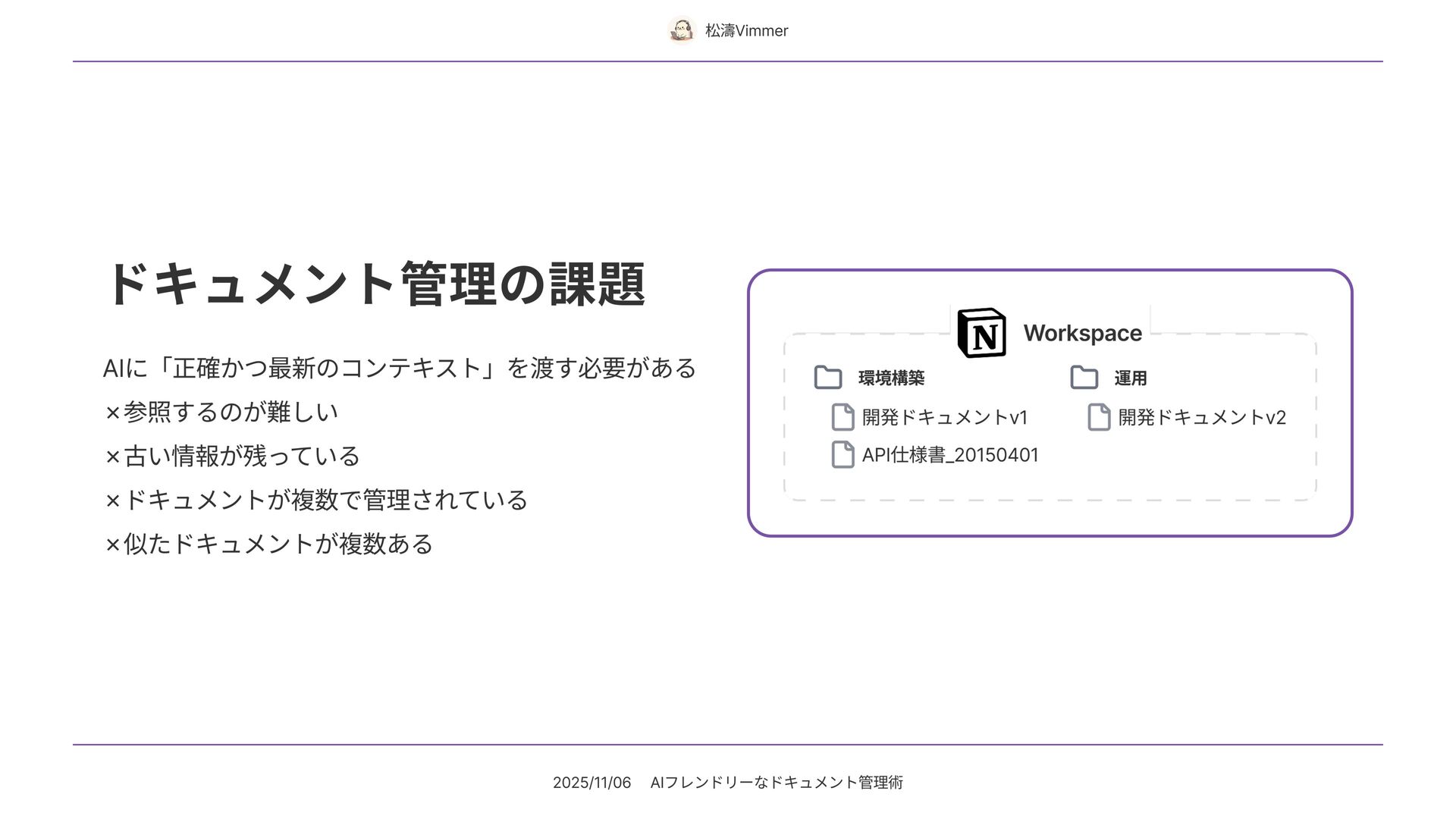Click the 環境構築 folder icon
Viewport: 1456px width, 819px height.
(x=827, y=377)
